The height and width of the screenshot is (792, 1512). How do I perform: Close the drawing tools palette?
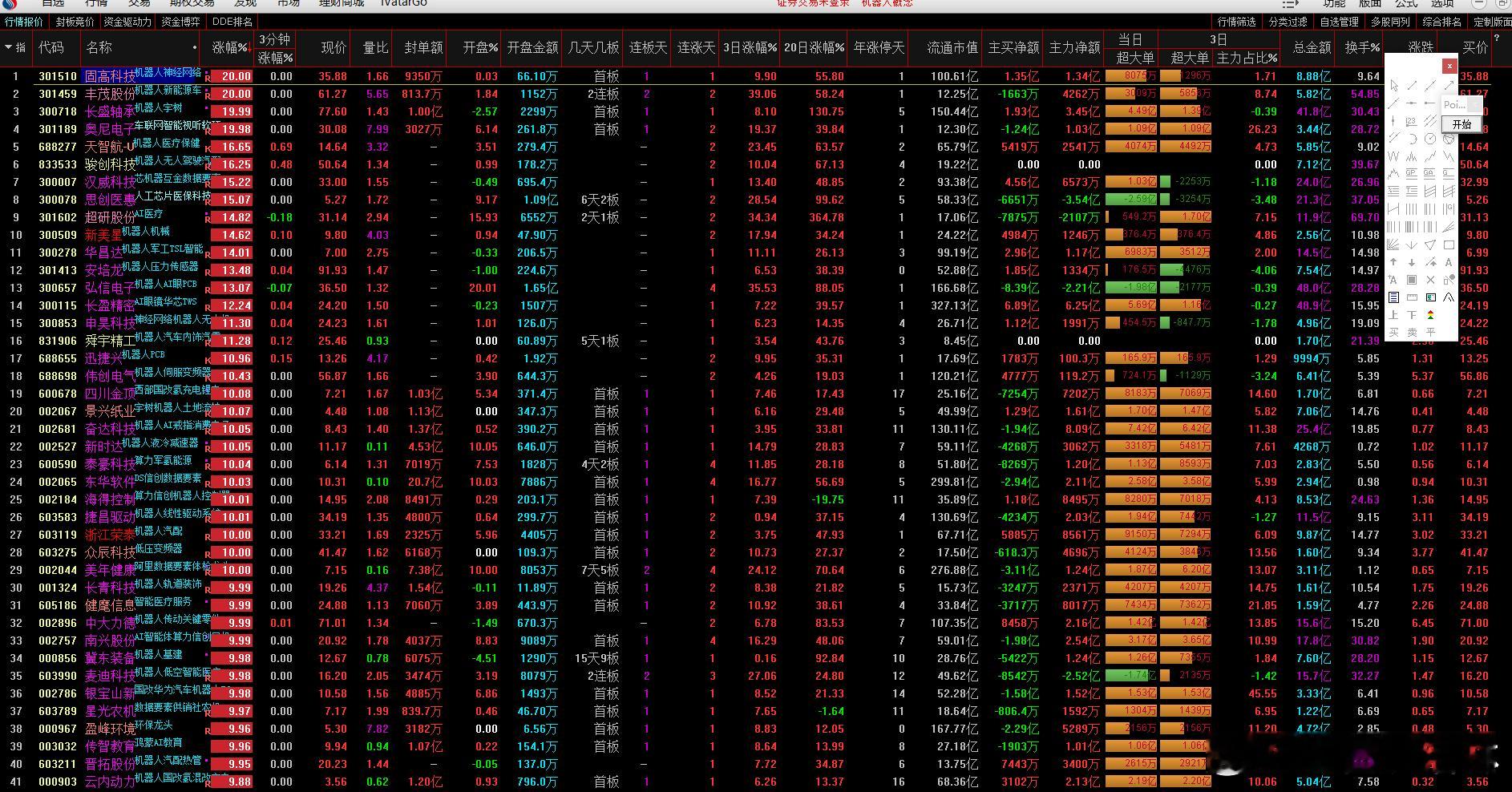(x=1449, y=66)
